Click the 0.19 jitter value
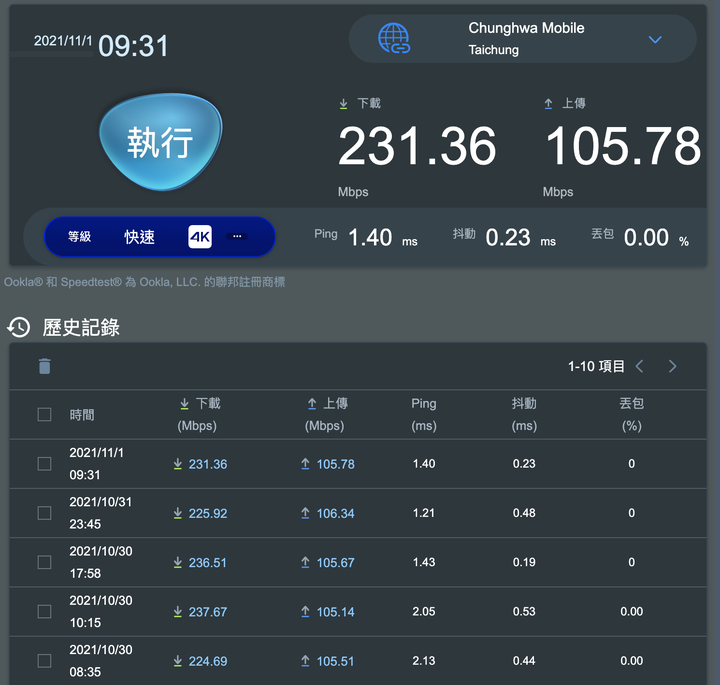 tap(524, 562)
